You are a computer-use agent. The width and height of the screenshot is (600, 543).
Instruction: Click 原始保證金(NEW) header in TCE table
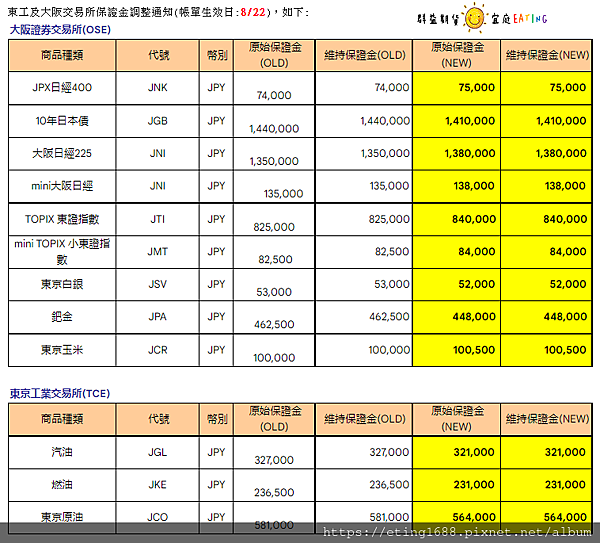coord(457,419)
